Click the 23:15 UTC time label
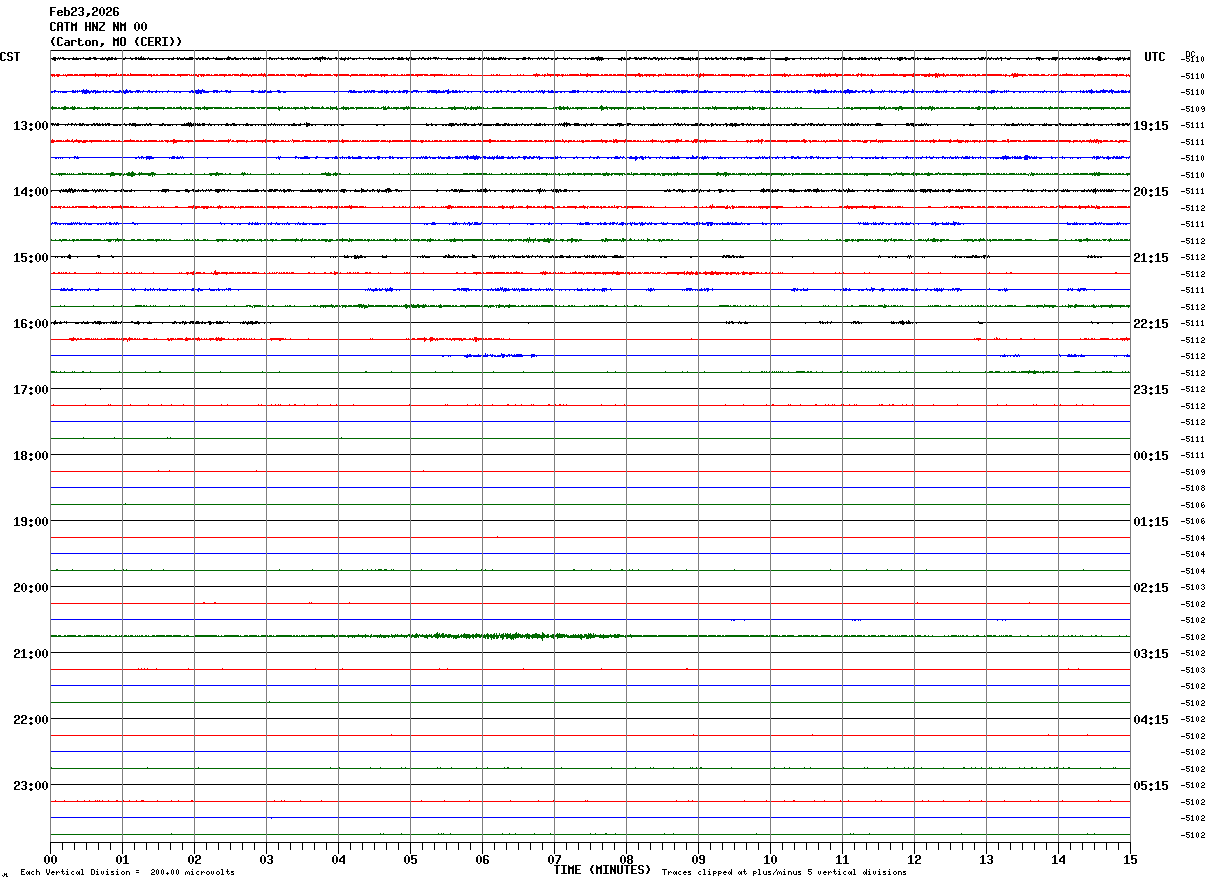Screen dimensions: 1210x886 1151,390
